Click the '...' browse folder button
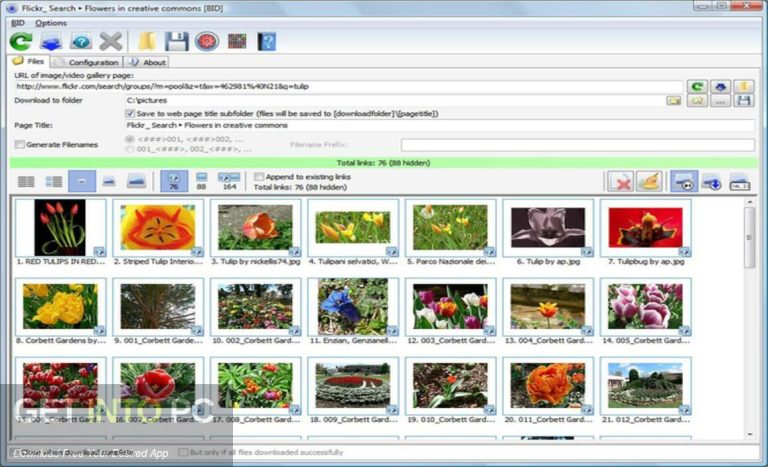The height and width of the screenshot is (467, 768). [x=720, y=101]
